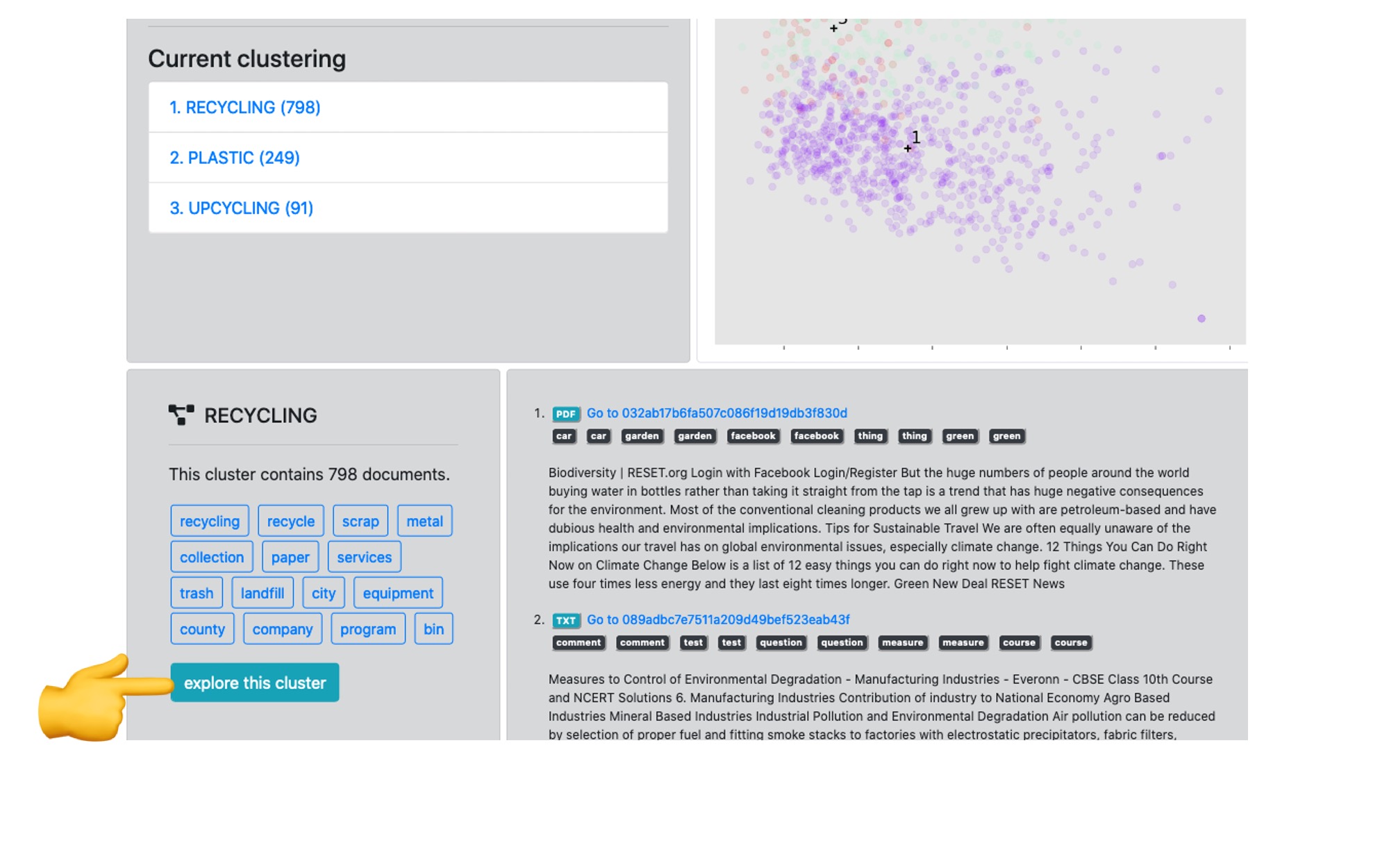Click the recycling keyword tag
Viewport: 1389px width, 868px height.
click(210, 521)
